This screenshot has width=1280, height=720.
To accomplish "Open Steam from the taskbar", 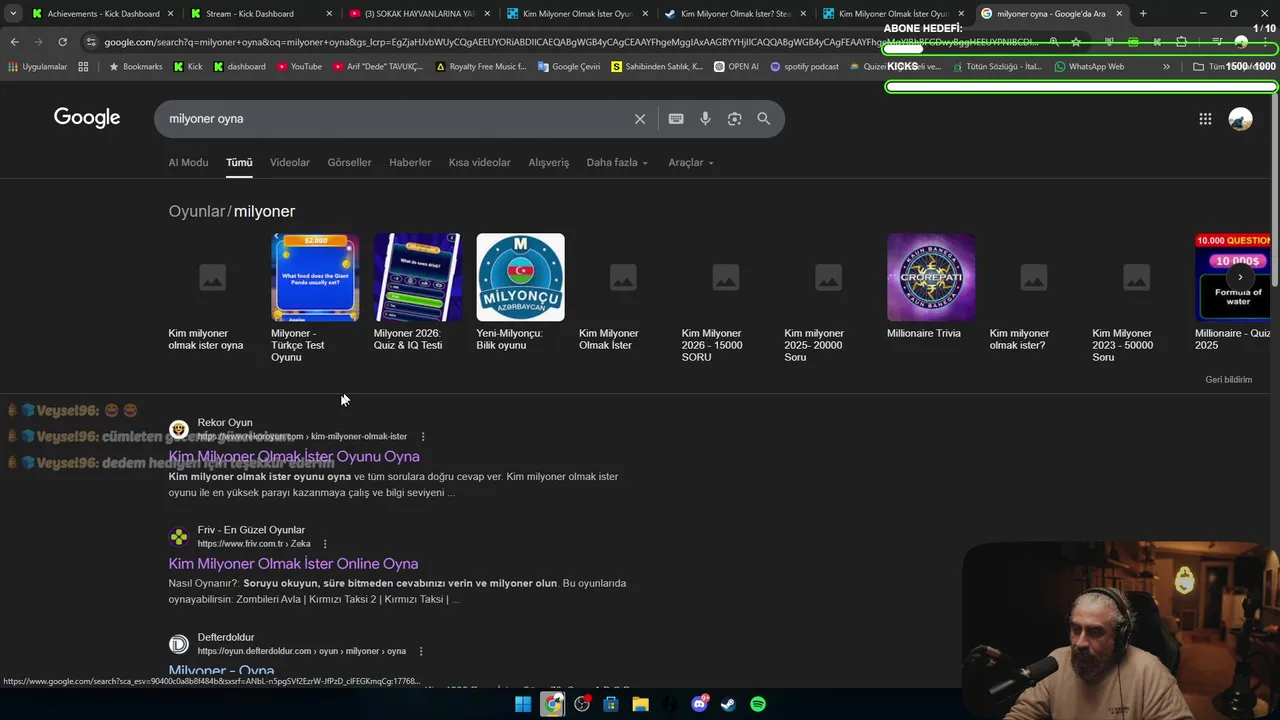I will point(728,704).
